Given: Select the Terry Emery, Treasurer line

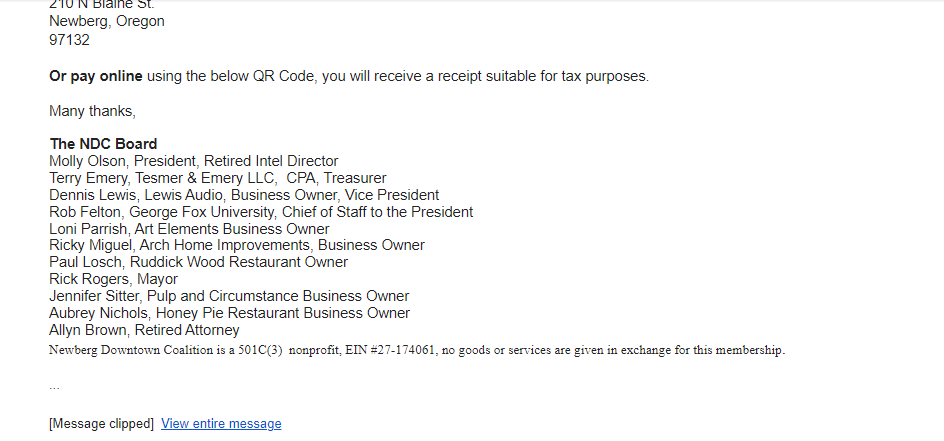Looking at the screenshot, I should pyautogui.click(x=218, y=178).
